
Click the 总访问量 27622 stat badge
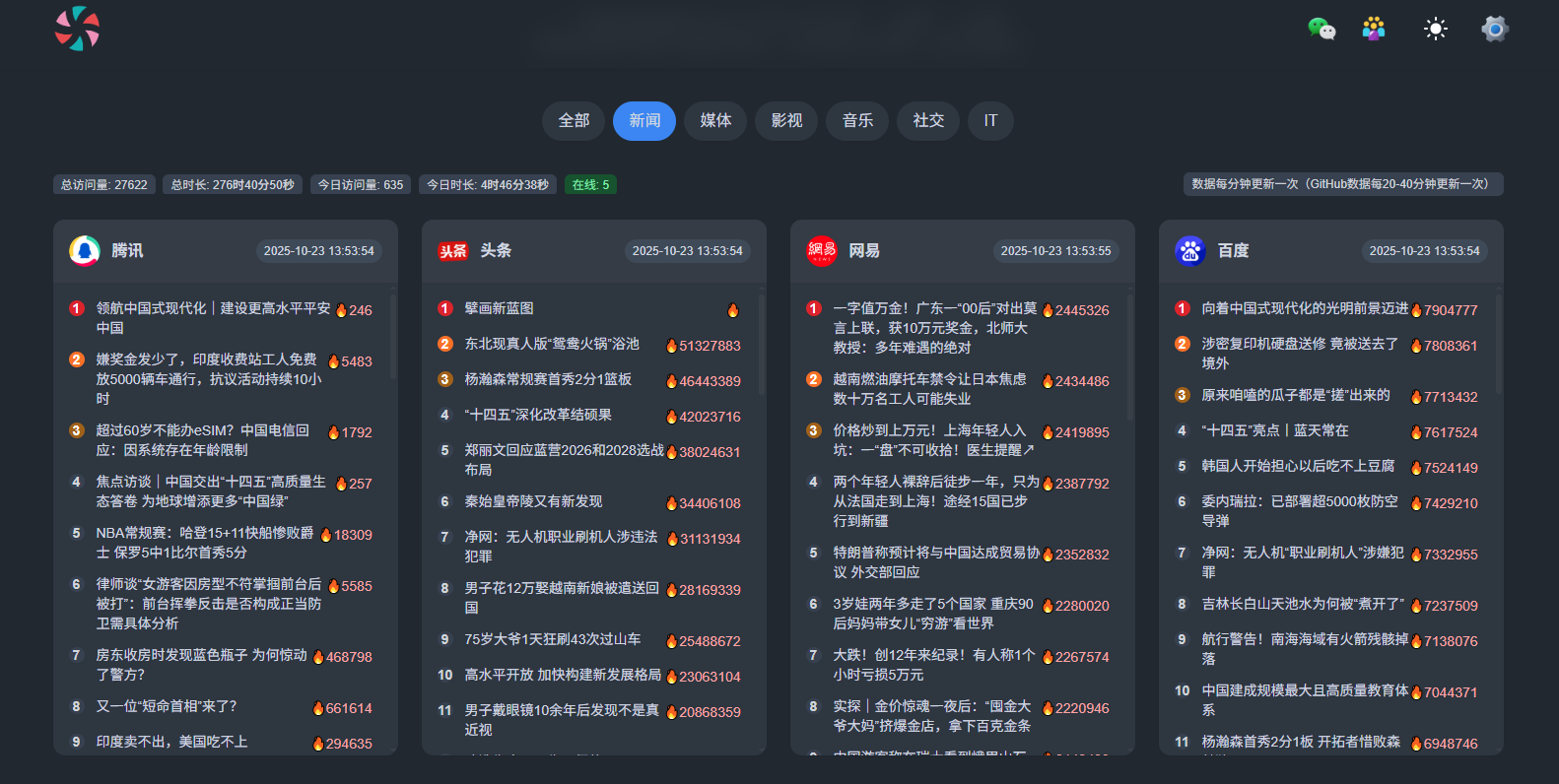[x=104, y=185]
